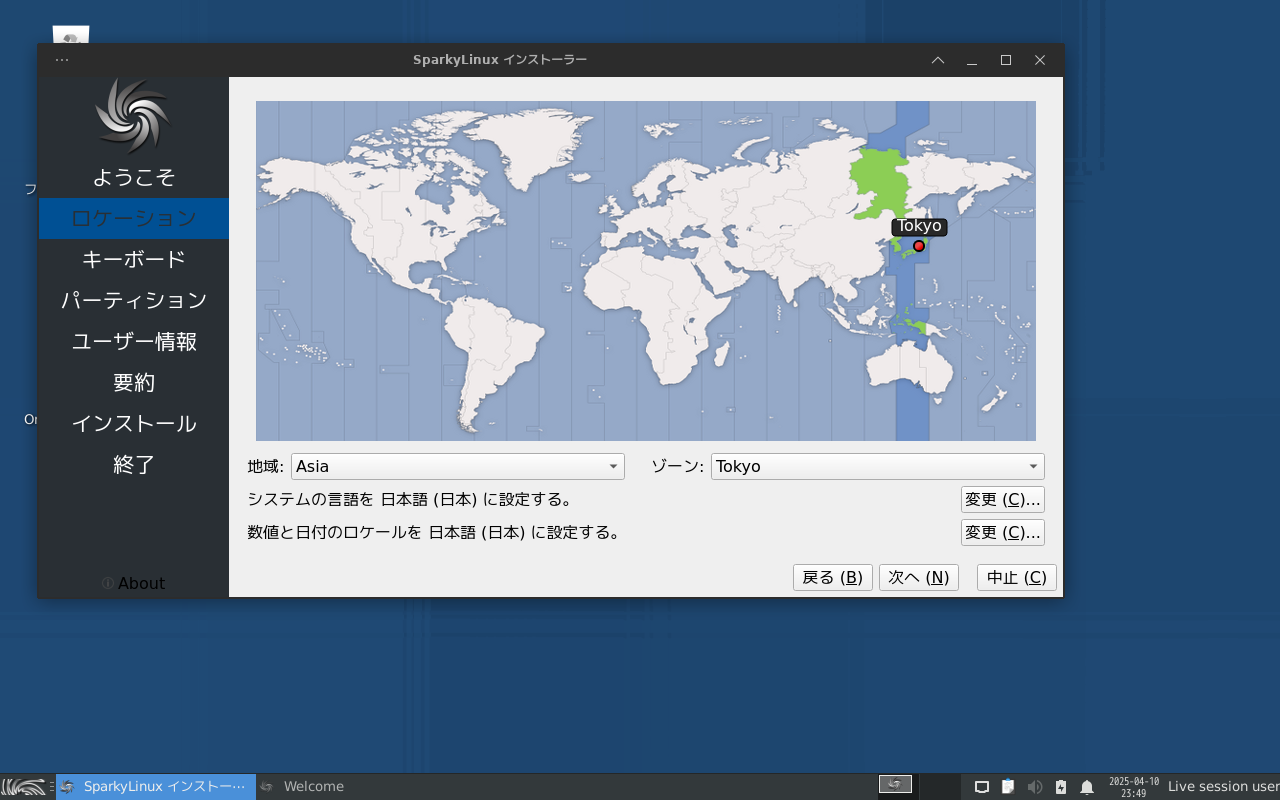Image resolution: width=1280 pixels, height=800 pixels.
Task: Select the ロケーション step in sidebar
Action: 134,218
